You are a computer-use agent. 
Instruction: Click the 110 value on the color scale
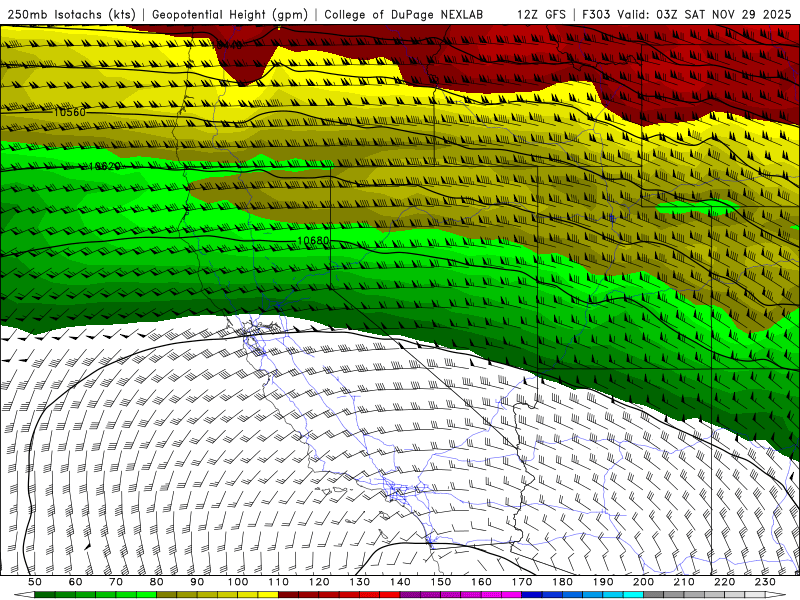pyautogui.click(x=278, y=582)
